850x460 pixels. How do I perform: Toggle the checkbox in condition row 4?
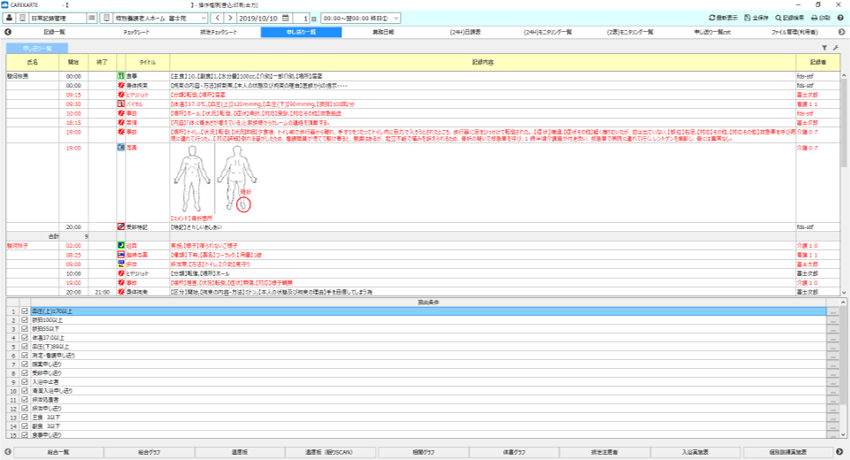click(x=24, y=338)
